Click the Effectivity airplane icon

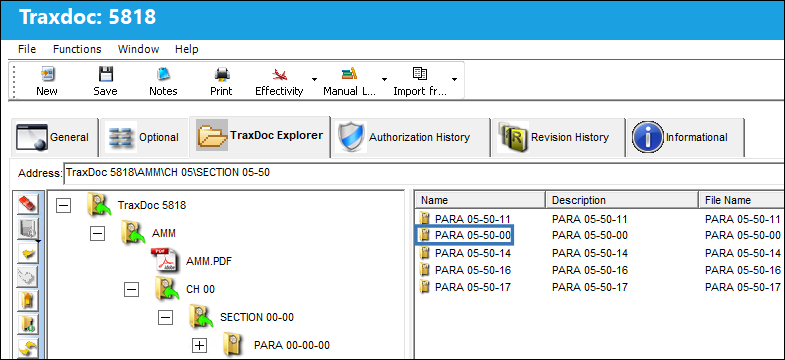pyautogui.click(x=279, y=75)
